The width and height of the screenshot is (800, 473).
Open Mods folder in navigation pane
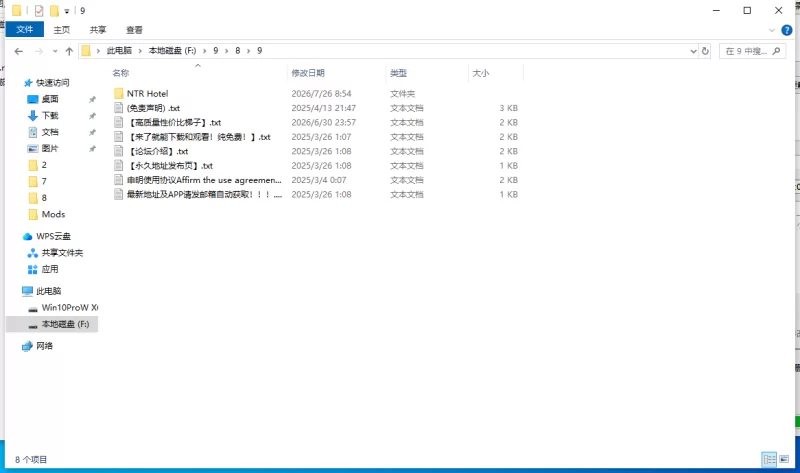click(x=53, y=214)
